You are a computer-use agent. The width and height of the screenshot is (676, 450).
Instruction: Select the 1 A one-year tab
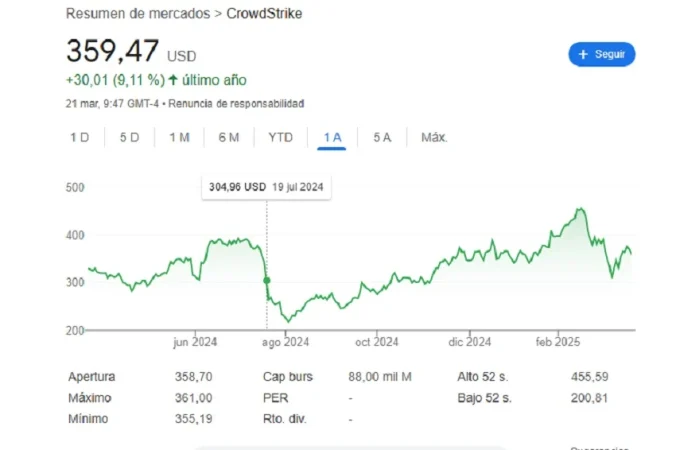(332, 138)
